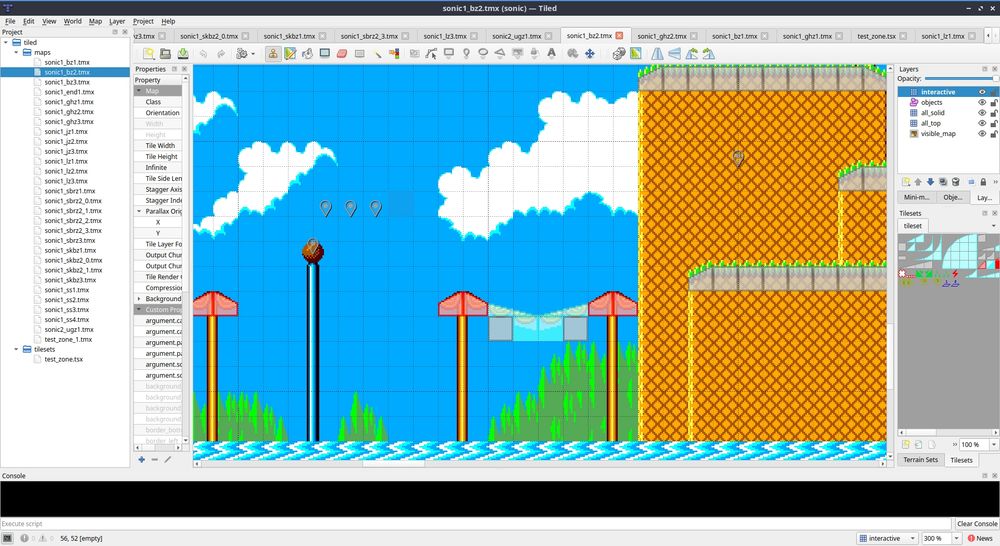Click the New Tileset icon below tileset view
The width and height of the screenshot is (1000, 546).
coord(906,445)
